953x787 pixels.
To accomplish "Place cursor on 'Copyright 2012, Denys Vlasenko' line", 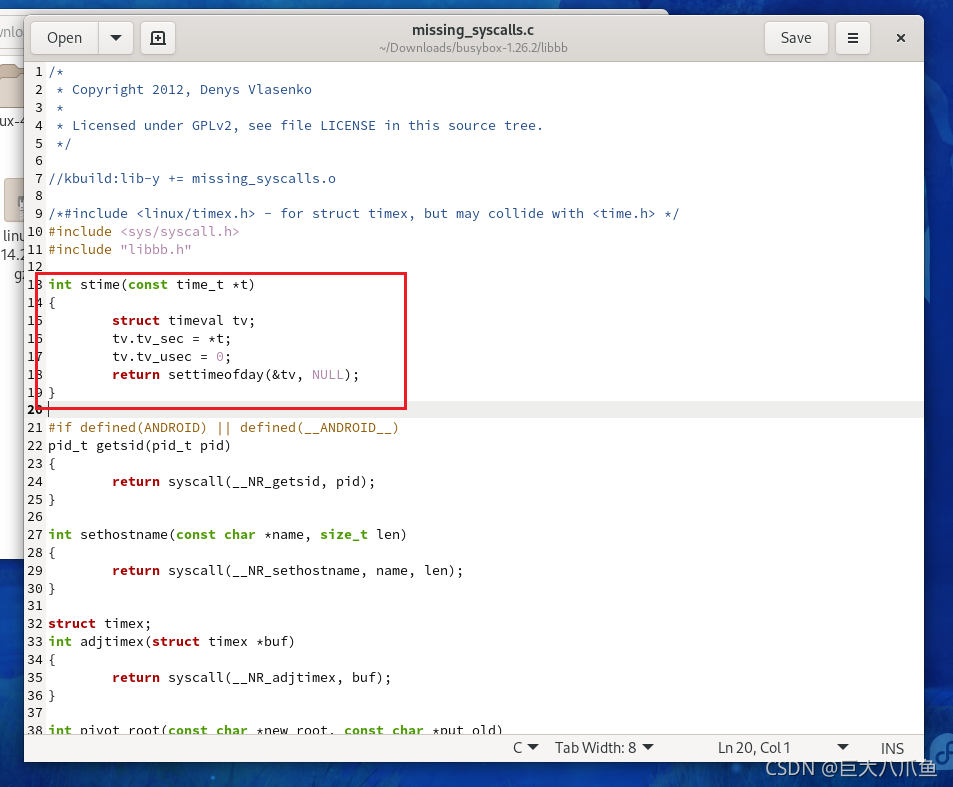I will click(184, 89).
